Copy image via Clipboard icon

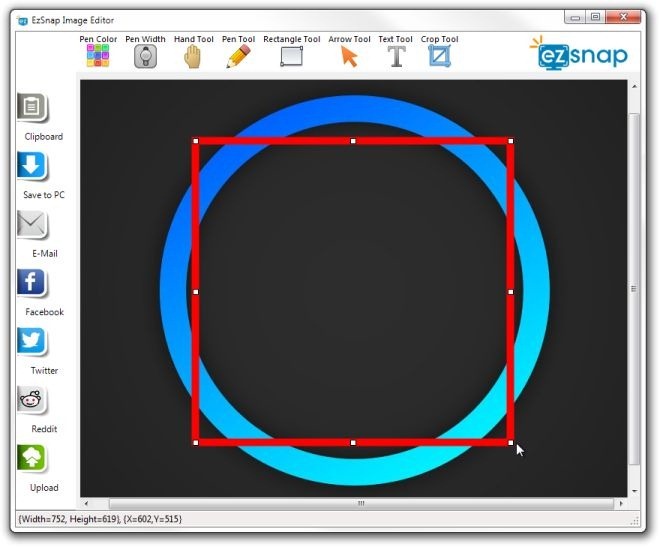click(x=32, y=108)
